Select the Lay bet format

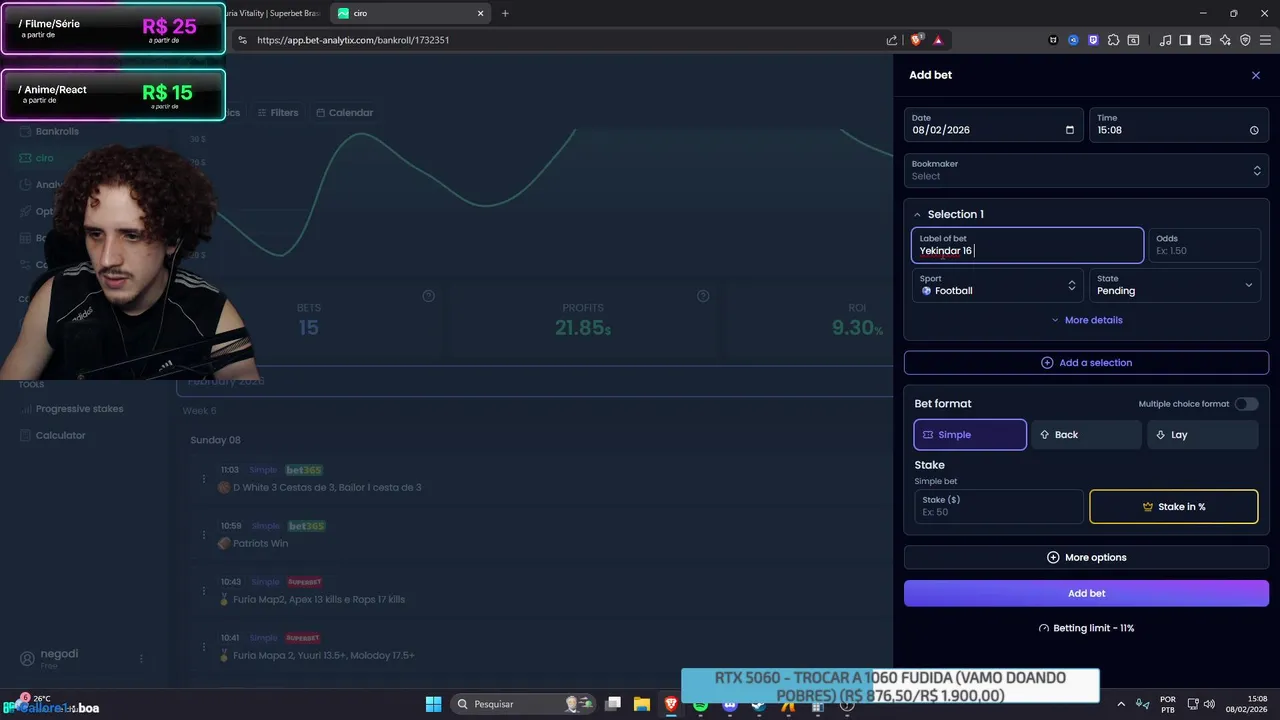coord(1203,435)
